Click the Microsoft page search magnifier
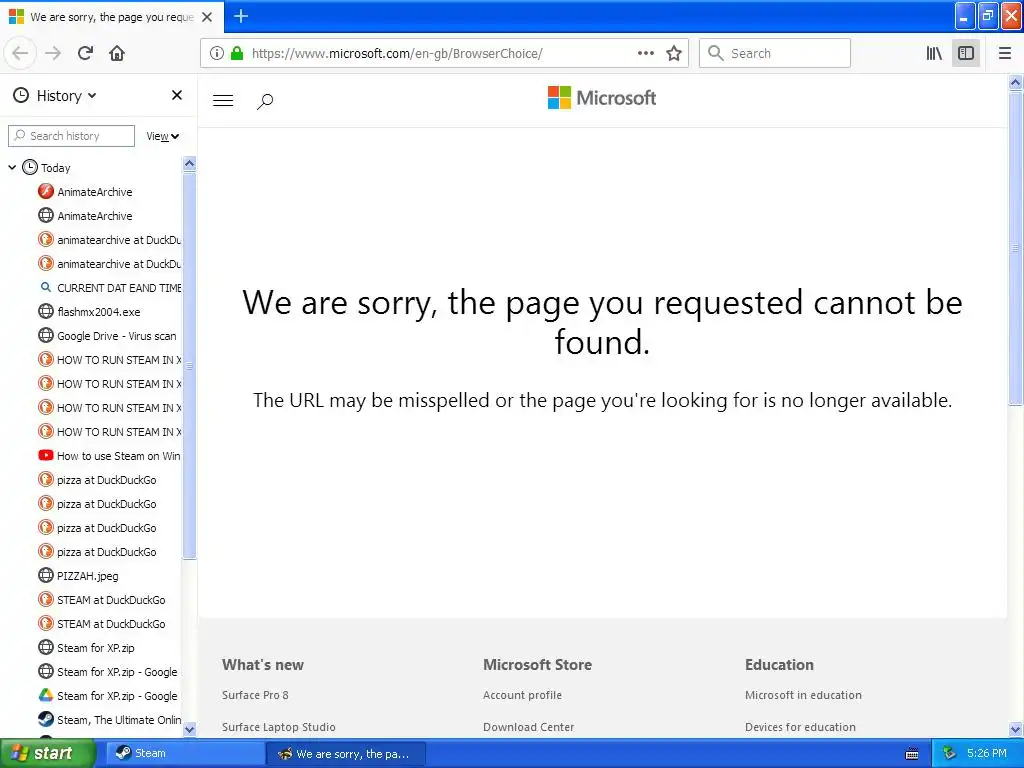Screen dimensions: 1024x768 coord(264,101)
